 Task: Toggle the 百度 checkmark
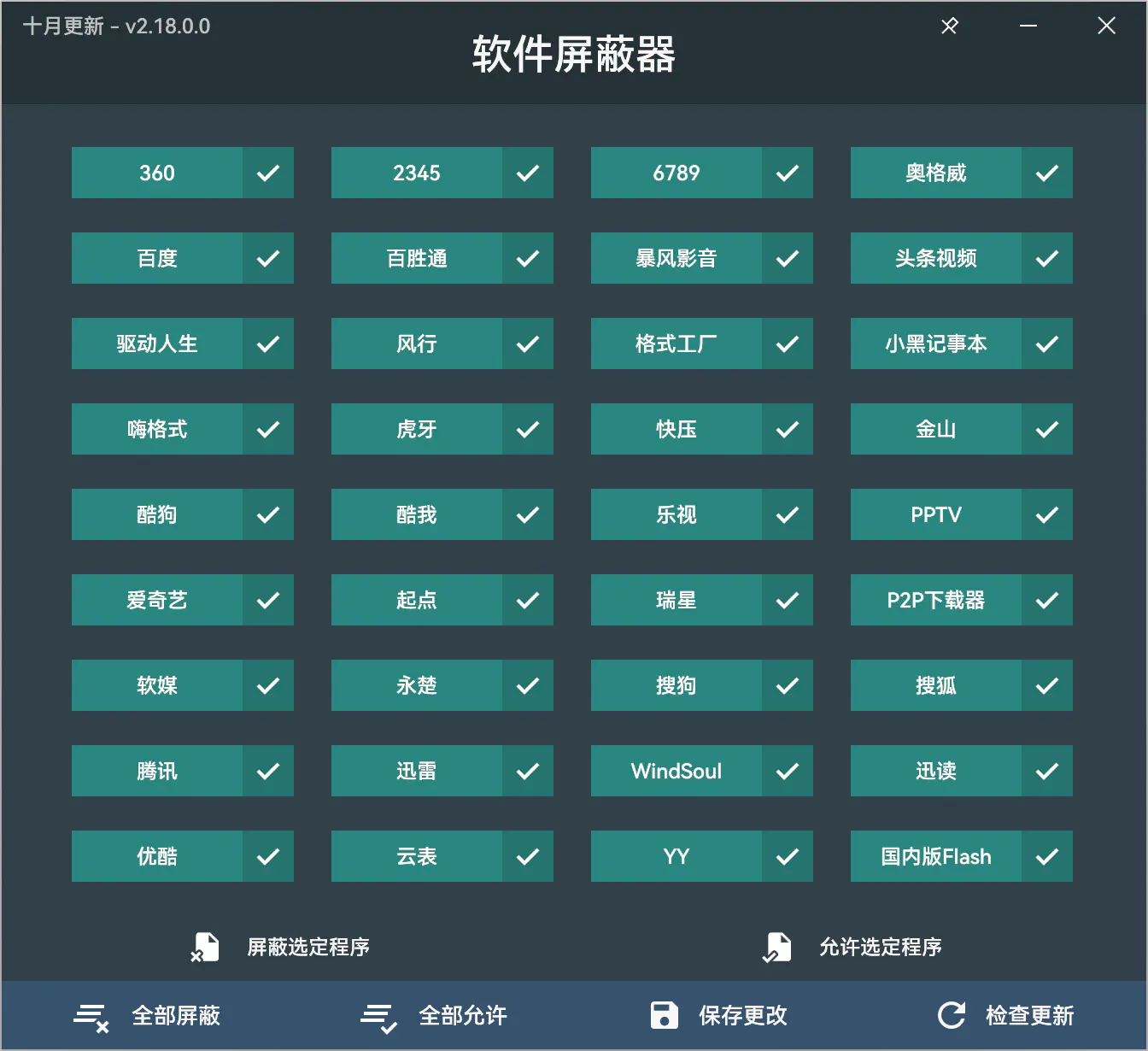coord(268,258)
